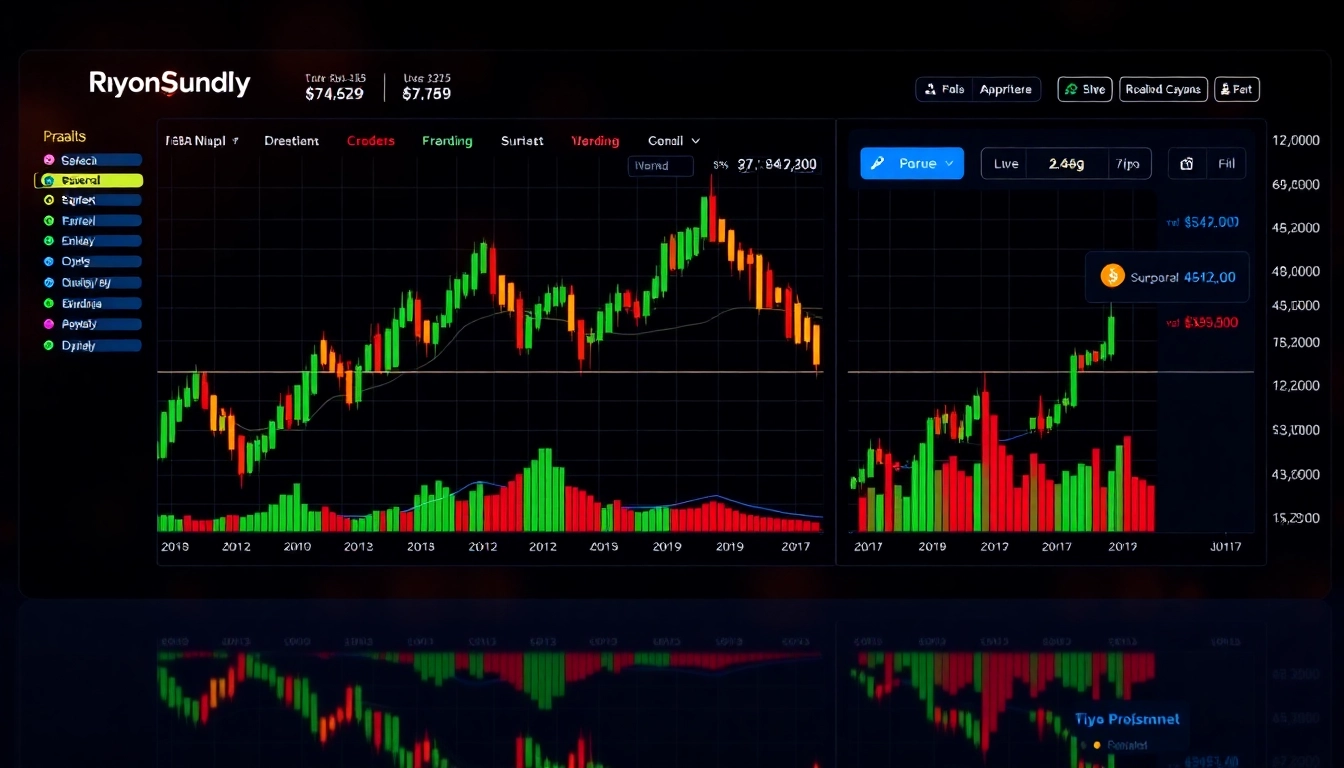Click the camera icon left of Fiil
This screenshot has height=768, width=1344.
(1187, 164)
